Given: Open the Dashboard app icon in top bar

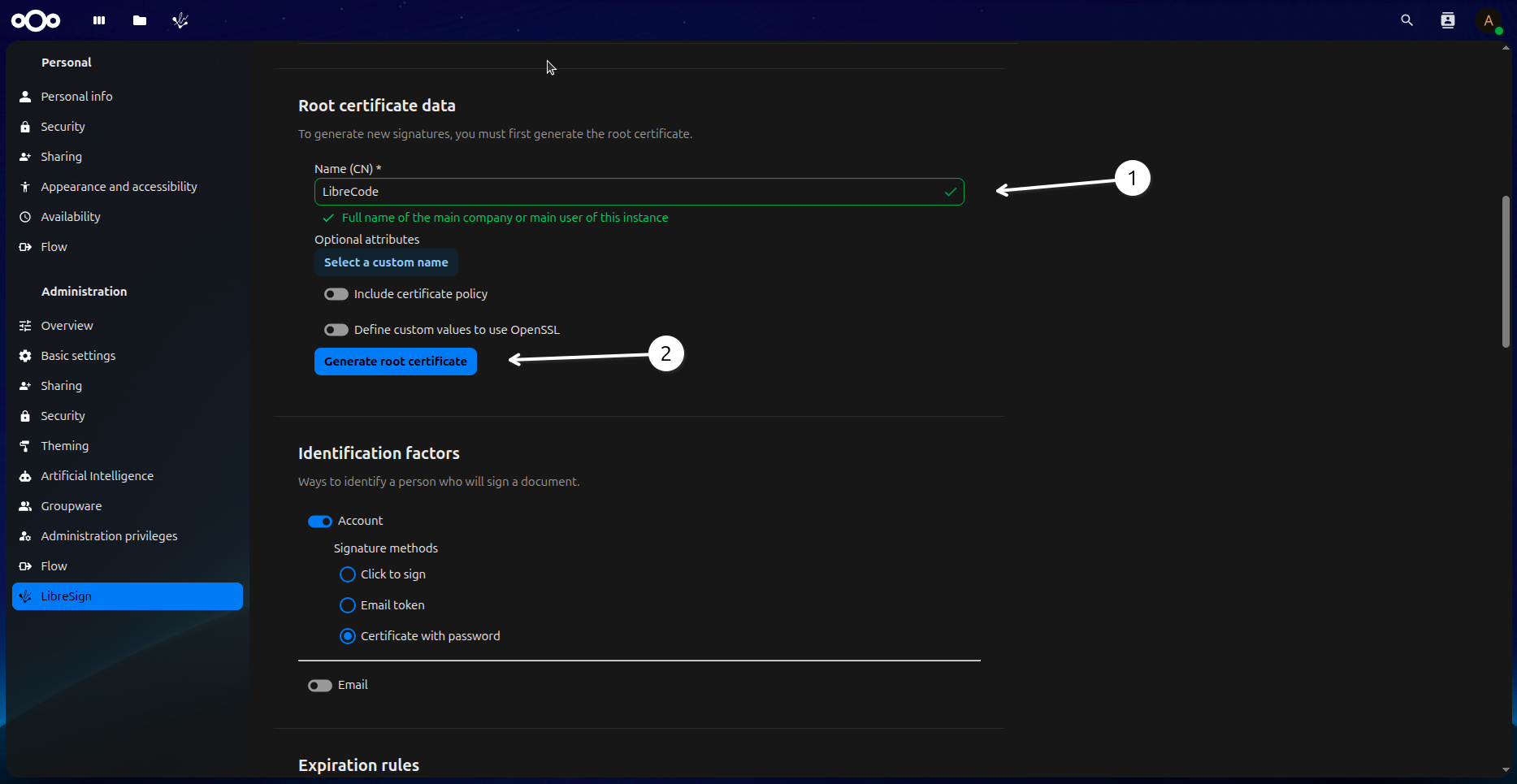Looking at the screenshot, I should tap(99, 20).
